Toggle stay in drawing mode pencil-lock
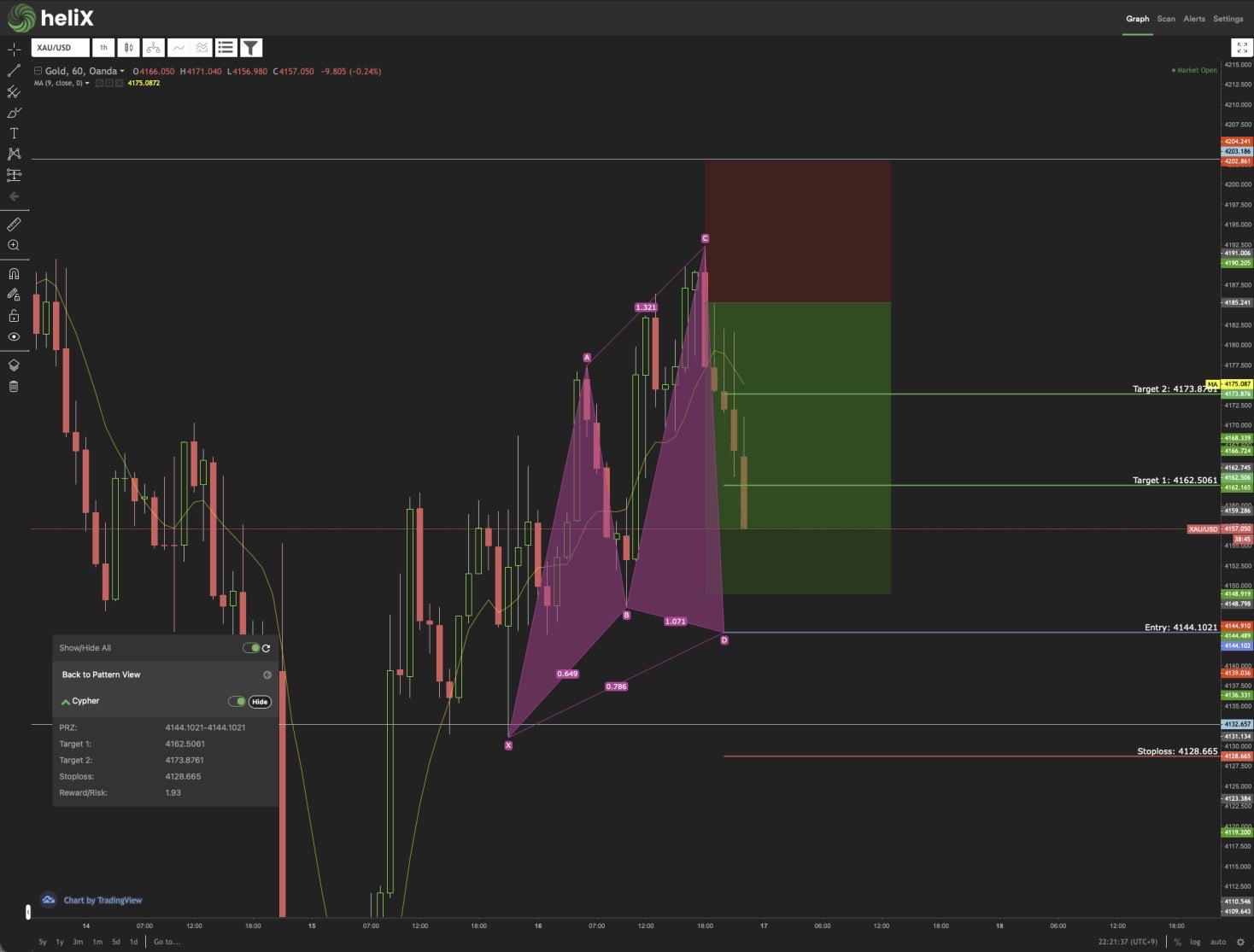The height and width of the screenshot is (952, 1254). click(x=14, y=295)
